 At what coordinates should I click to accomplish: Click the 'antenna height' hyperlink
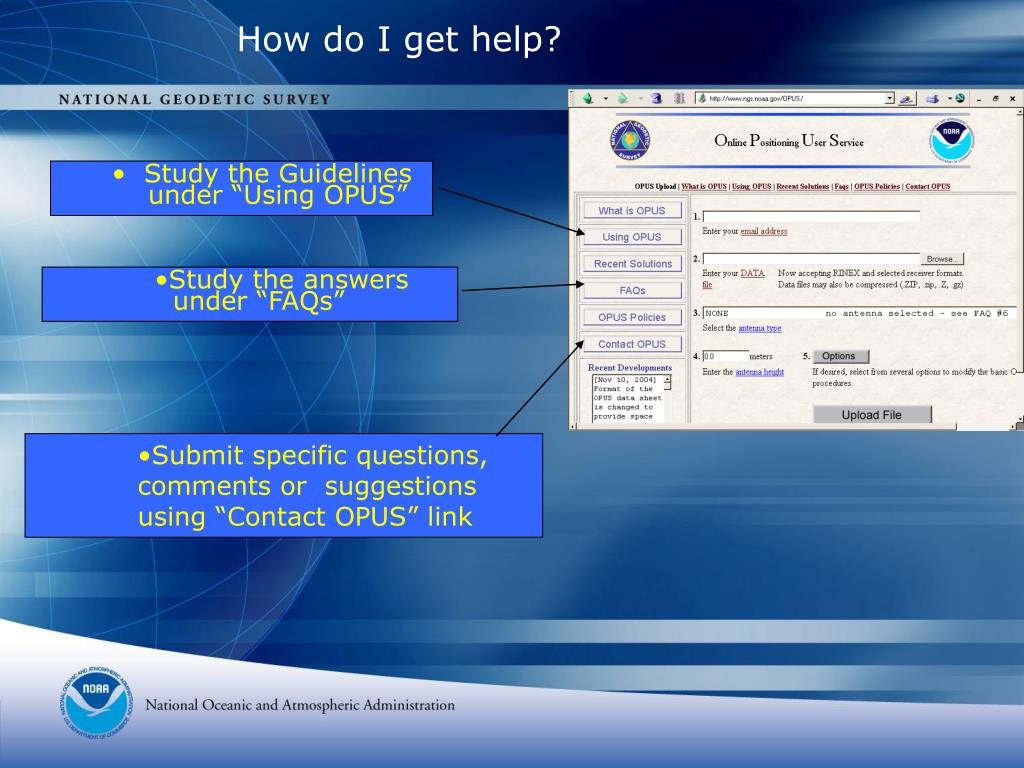pos(760,372)
